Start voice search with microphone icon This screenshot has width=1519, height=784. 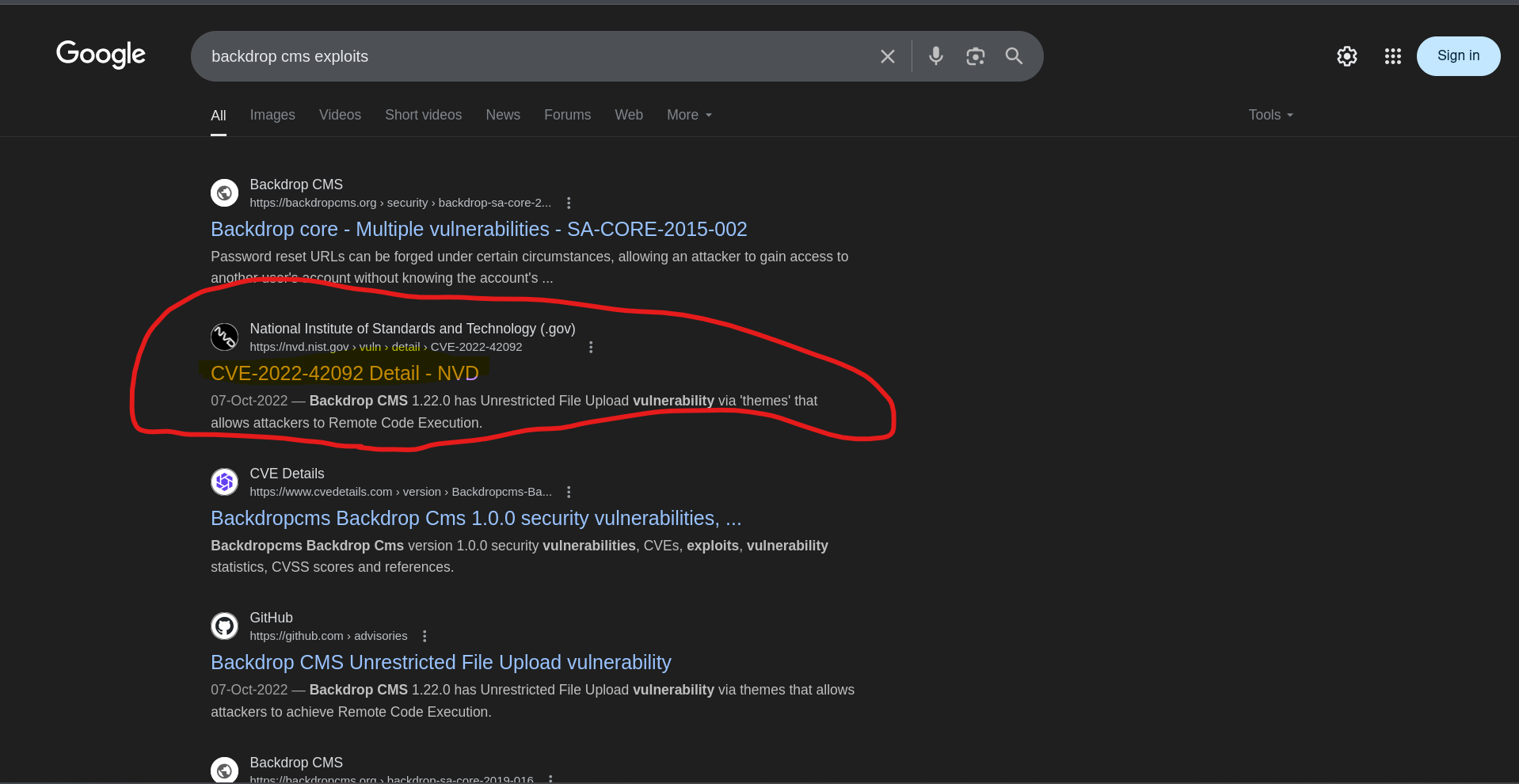[936, 55]
